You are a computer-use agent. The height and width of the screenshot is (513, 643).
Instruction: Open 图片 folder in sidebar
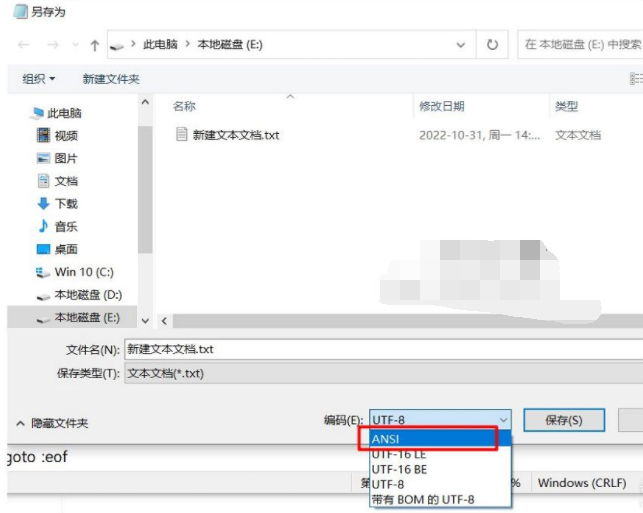tap(57, 158)
